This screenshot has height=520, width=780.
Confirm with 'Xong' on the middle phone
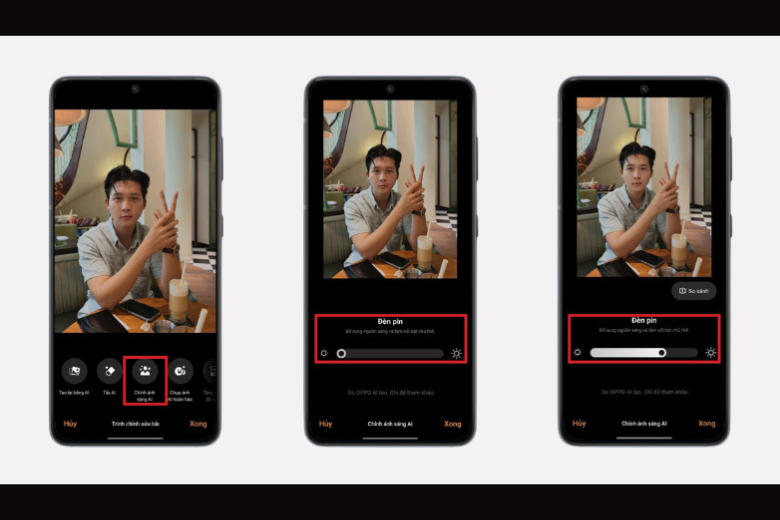pyautogui.click(x=452, y=423)
